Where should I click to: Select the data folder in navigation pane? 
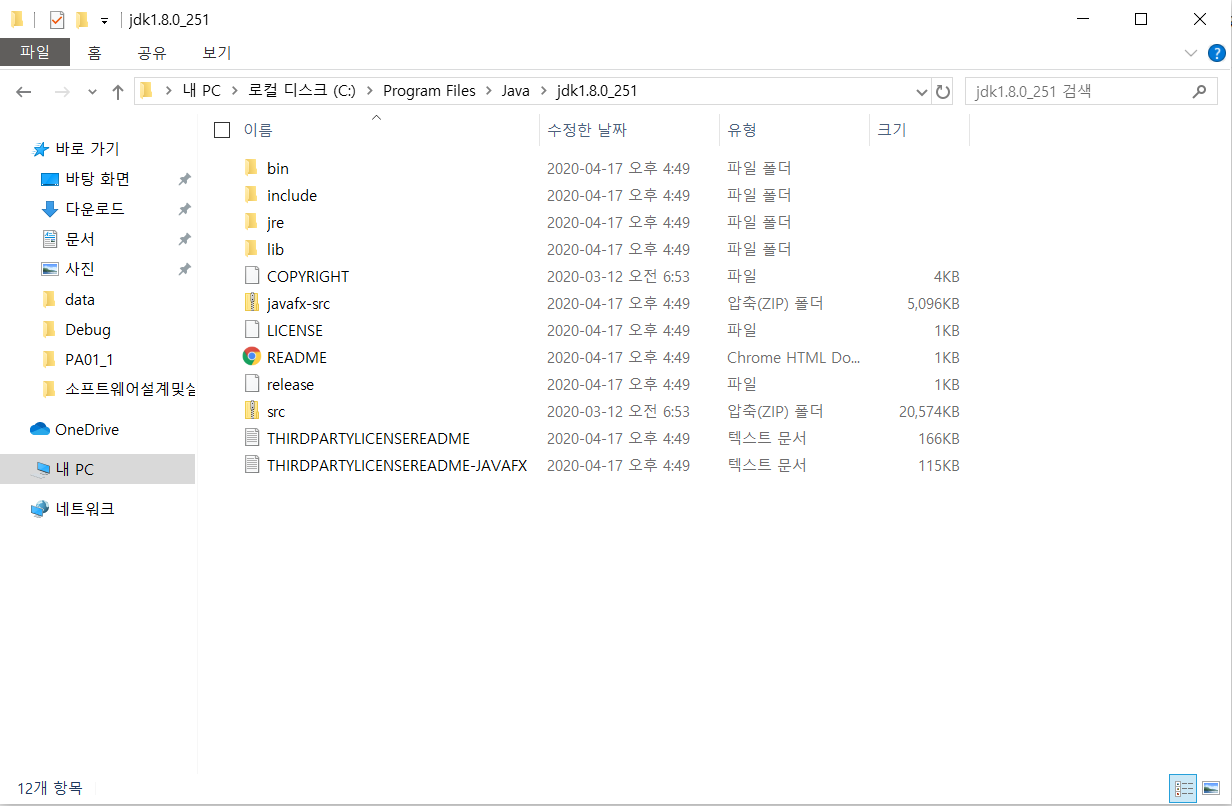[x=80, y=299]
